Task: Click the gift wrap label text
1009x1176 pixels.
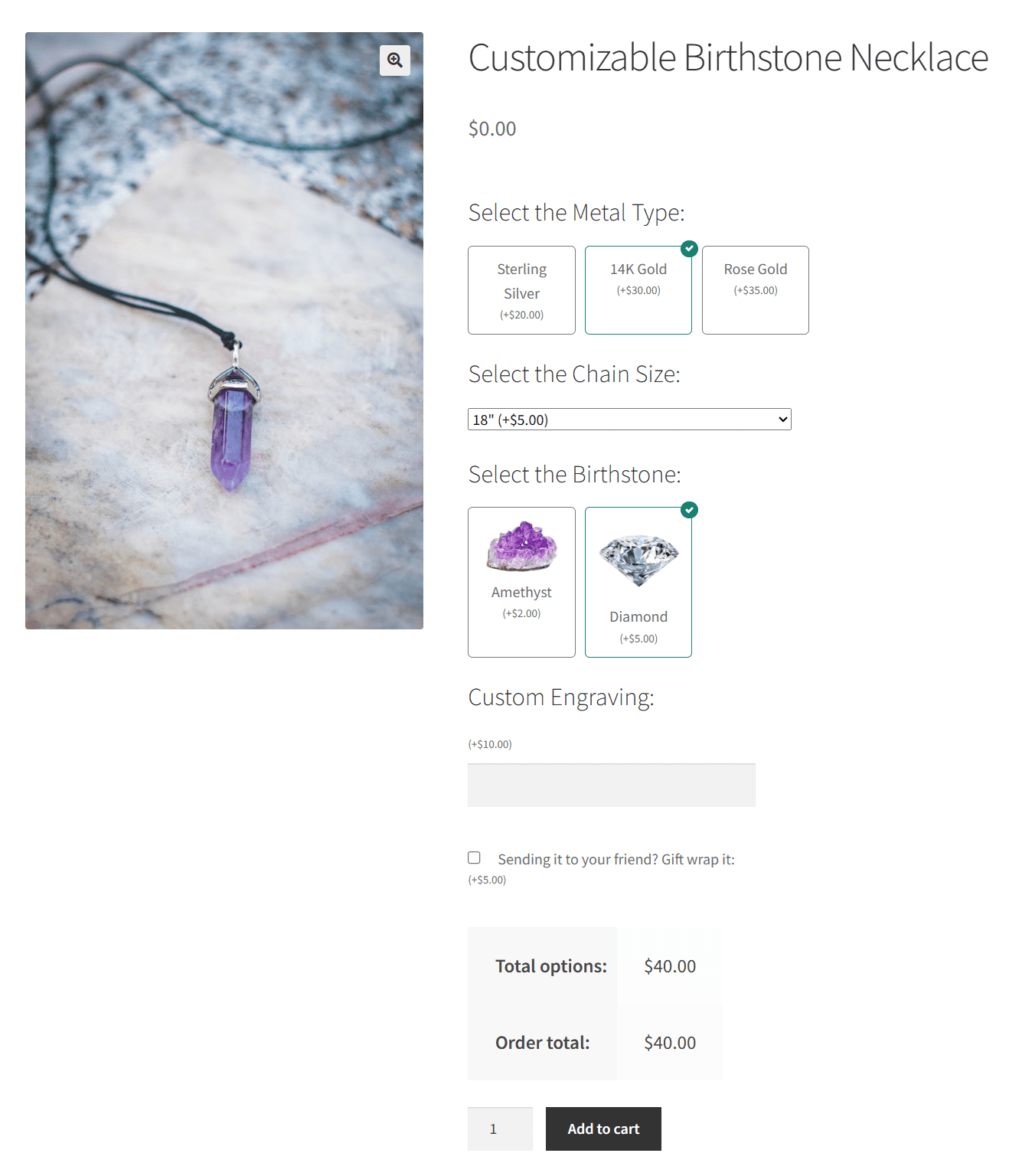Action: pos(616,859)
